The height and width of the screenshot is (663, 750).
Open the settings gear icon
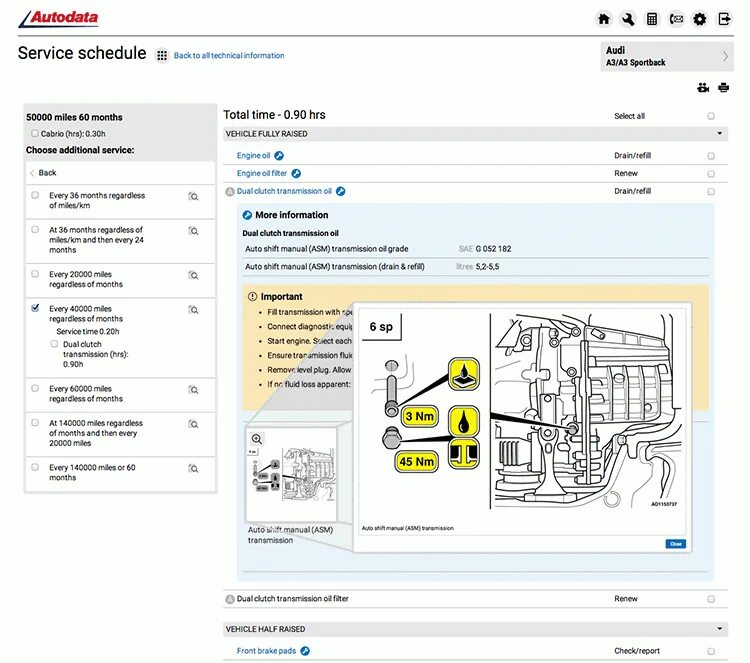[x=700, y=19]
